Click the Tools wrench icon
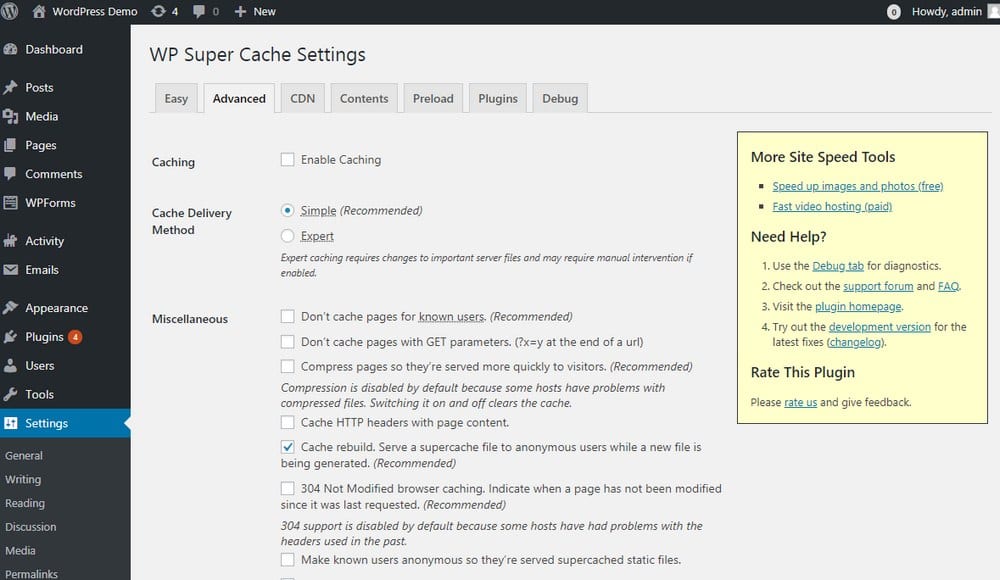 10,394
